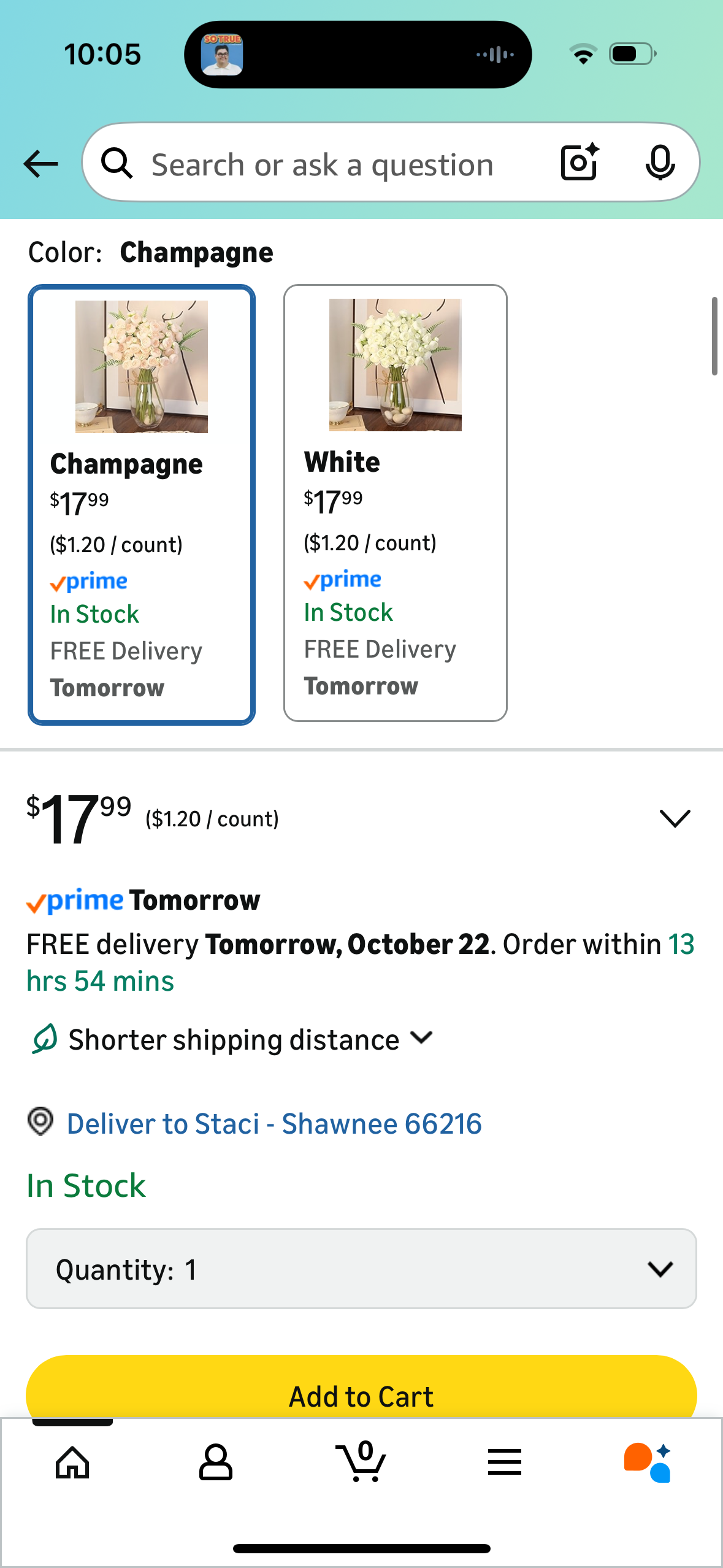Open the Quantity dropdown
This screenshot has height=1568, width=723.
pyautogui.click(x=361, y=1269)
